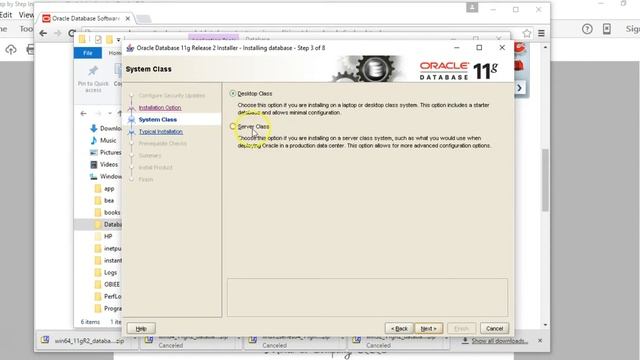Select the System Class step in sidebar
The height and width of the screenshot is (360, 640).
click(x=158, y=120)
